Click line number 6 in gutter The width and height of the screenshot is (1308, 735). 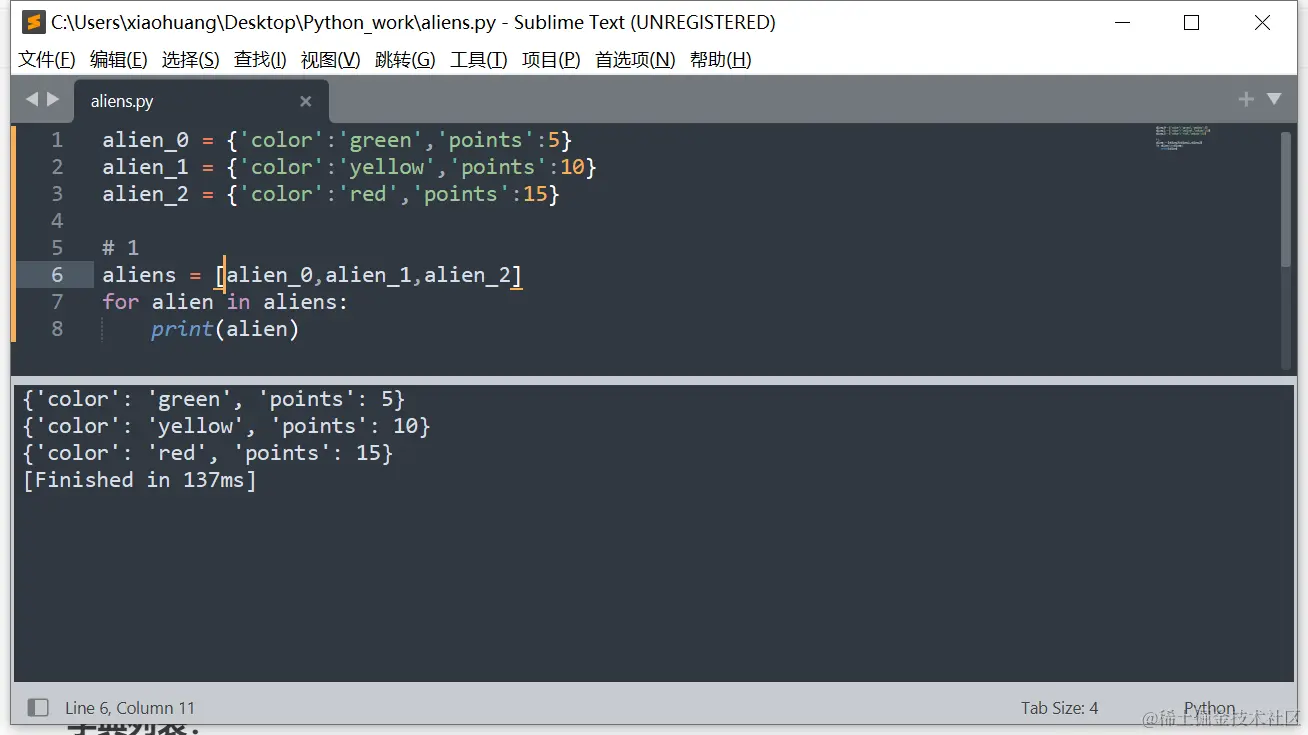[57, 275]
